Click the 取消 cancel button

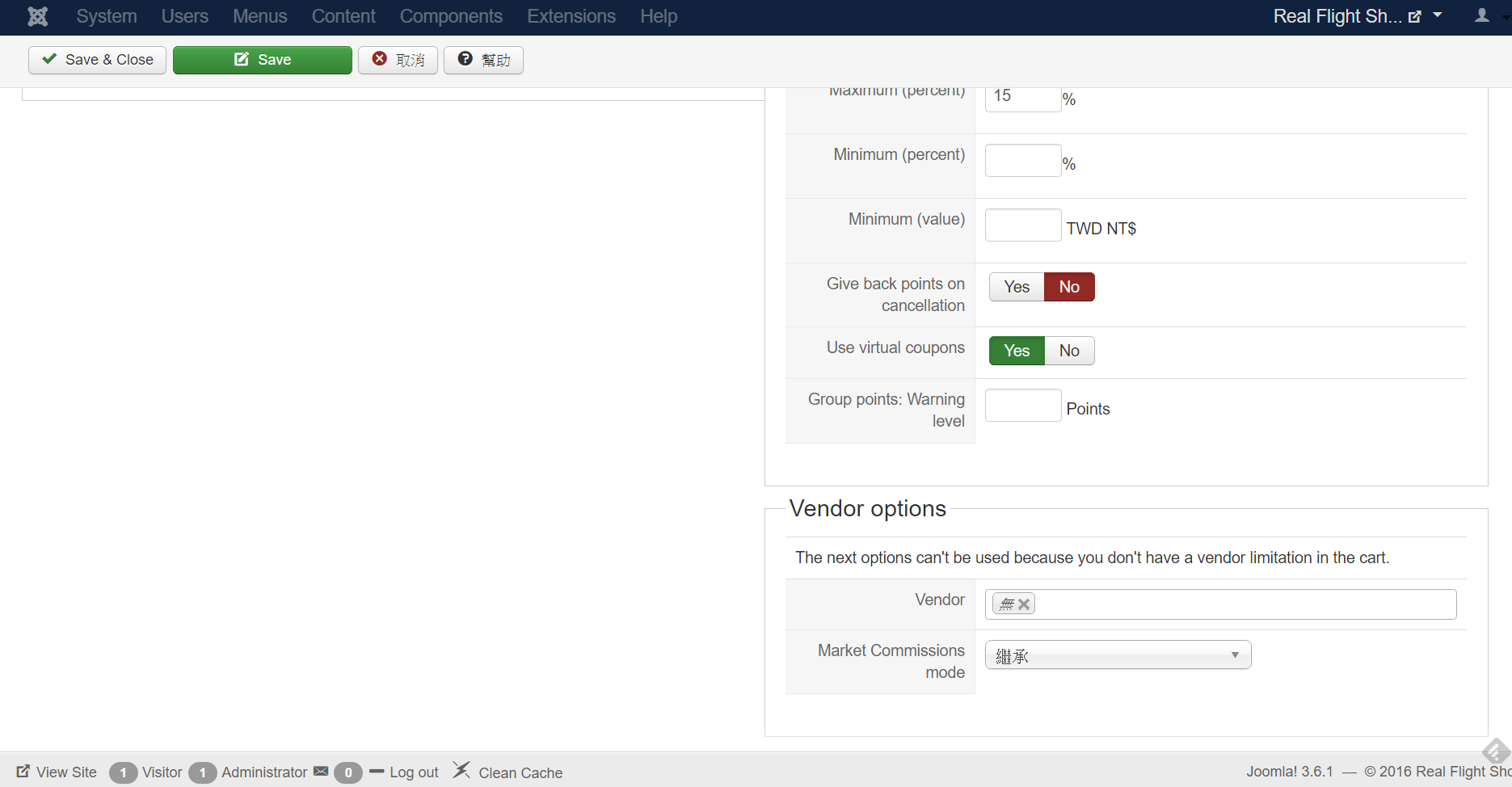(398, 60)
